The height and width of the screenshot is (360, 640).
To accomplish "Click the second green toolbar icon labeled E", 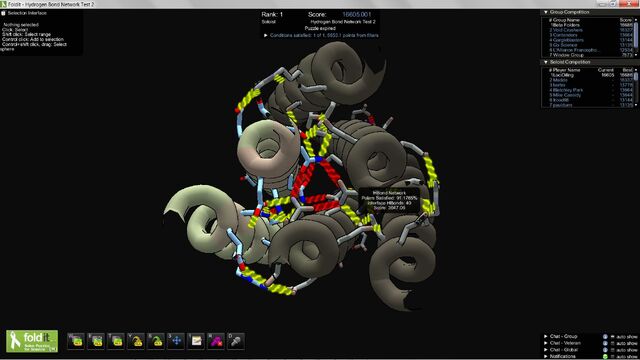I will (x=96, y=341).
